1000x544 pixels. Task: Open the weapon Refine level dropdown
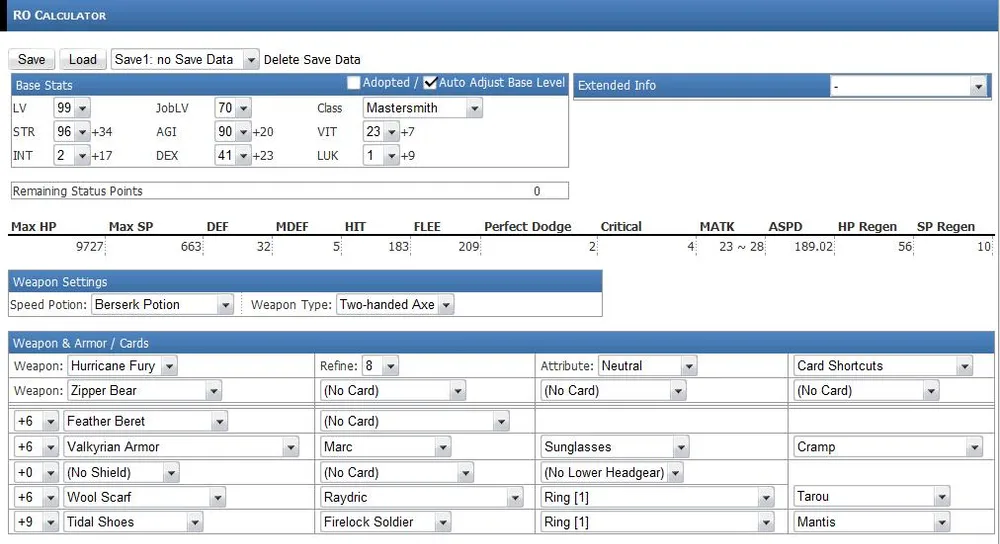[x=380, y=366]
